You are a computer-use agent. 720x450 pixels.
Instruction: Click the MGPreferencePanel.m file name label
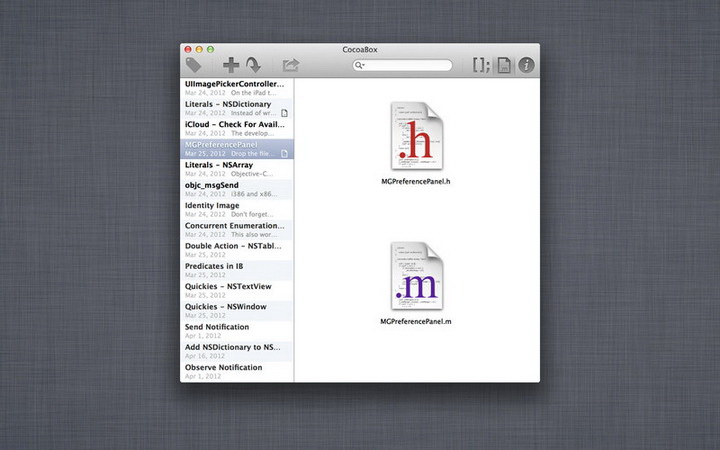click(416, 321)
